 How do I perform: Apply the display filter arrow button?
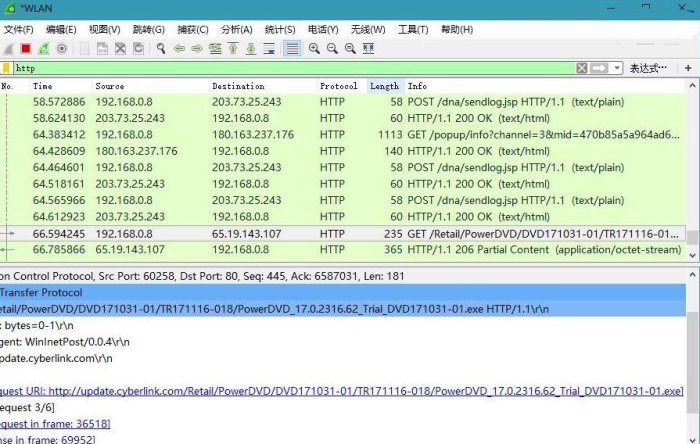tap(599, 68)
